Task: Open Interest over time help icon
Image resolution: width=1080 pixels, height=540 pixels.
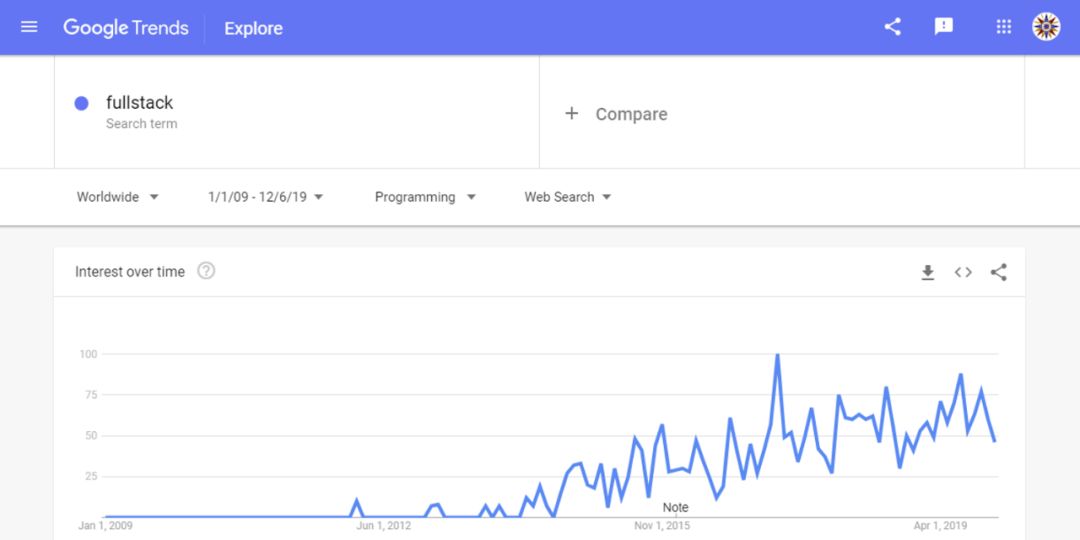Action: click(206, 271)
